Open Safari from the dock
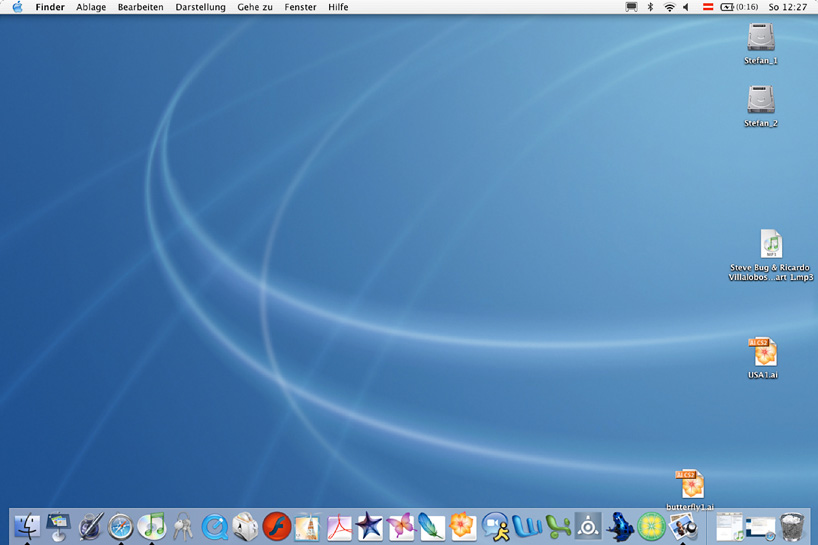818x545 pixels. [121, 525]
